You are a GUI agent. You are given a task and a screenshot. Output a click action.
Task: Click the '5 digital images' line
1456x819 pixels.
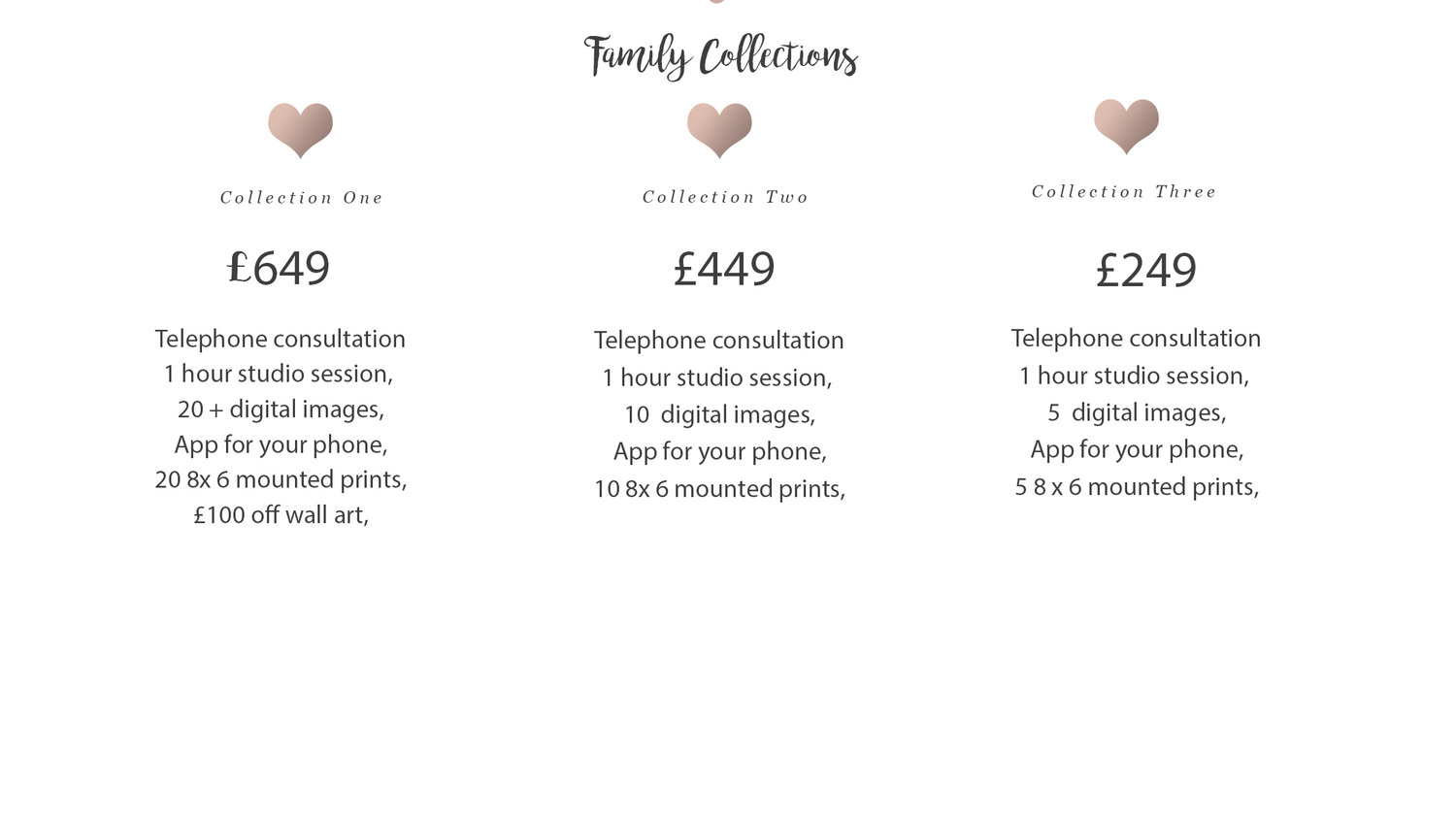pyautogui.click(x=1137, y=413)
